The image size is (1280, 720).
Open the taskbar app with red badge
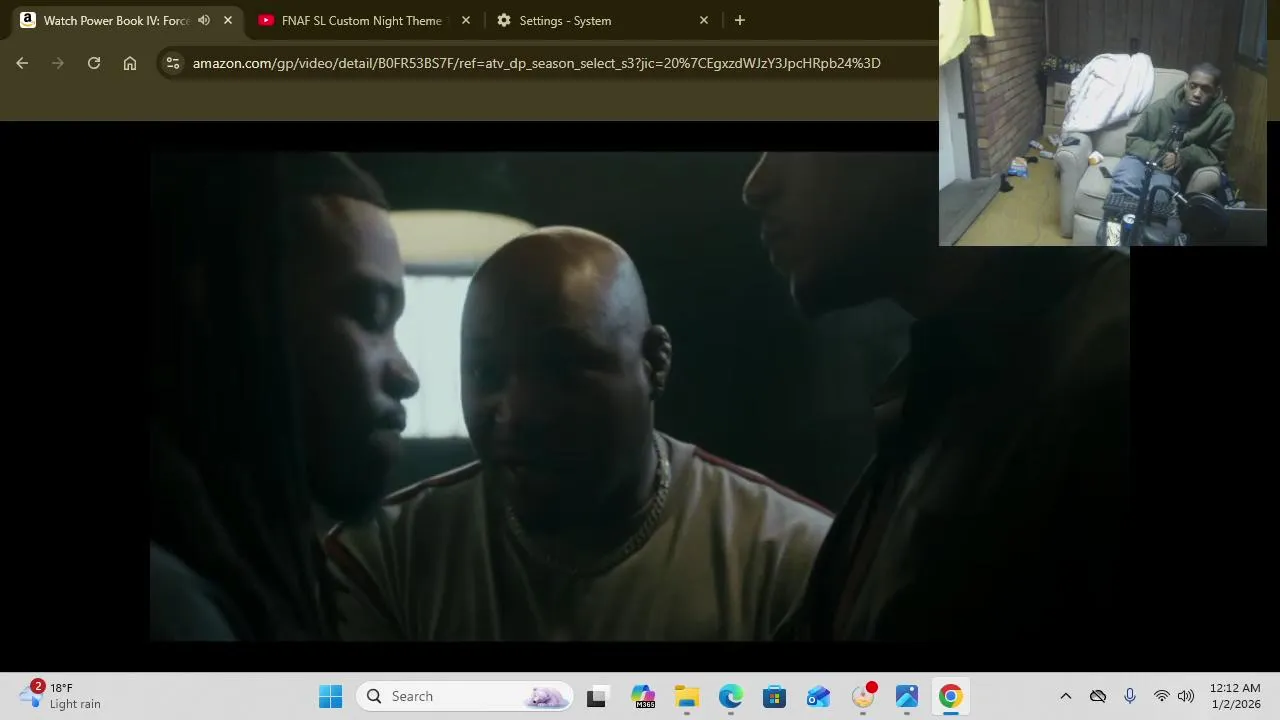click(863, 696)
